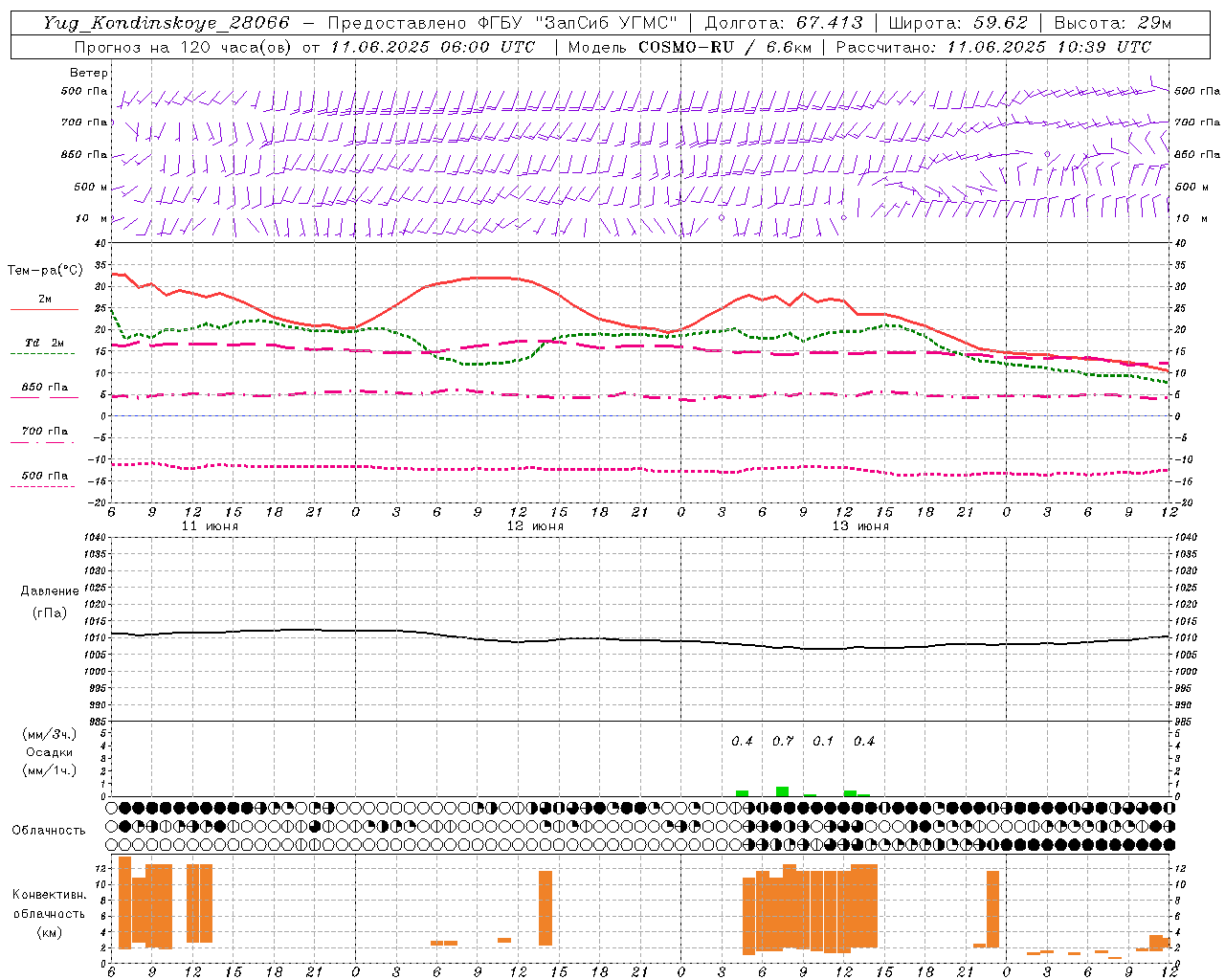Select the Высота: 29м header entry
The width and height of the screenshot is (1225, 980).
pos(1112,23)
